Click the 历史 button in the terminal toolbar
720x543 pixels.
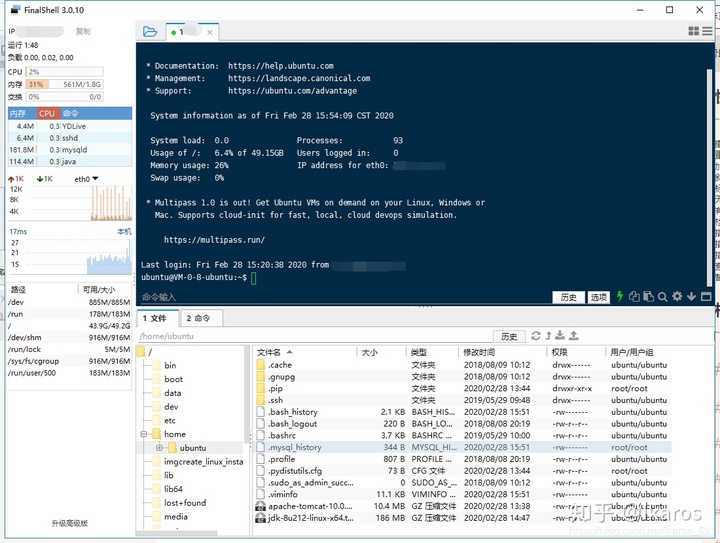[x=568, y=297]
